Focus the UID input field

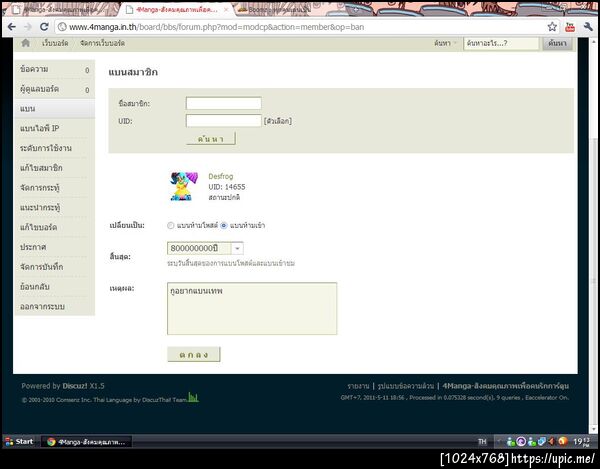223,121
